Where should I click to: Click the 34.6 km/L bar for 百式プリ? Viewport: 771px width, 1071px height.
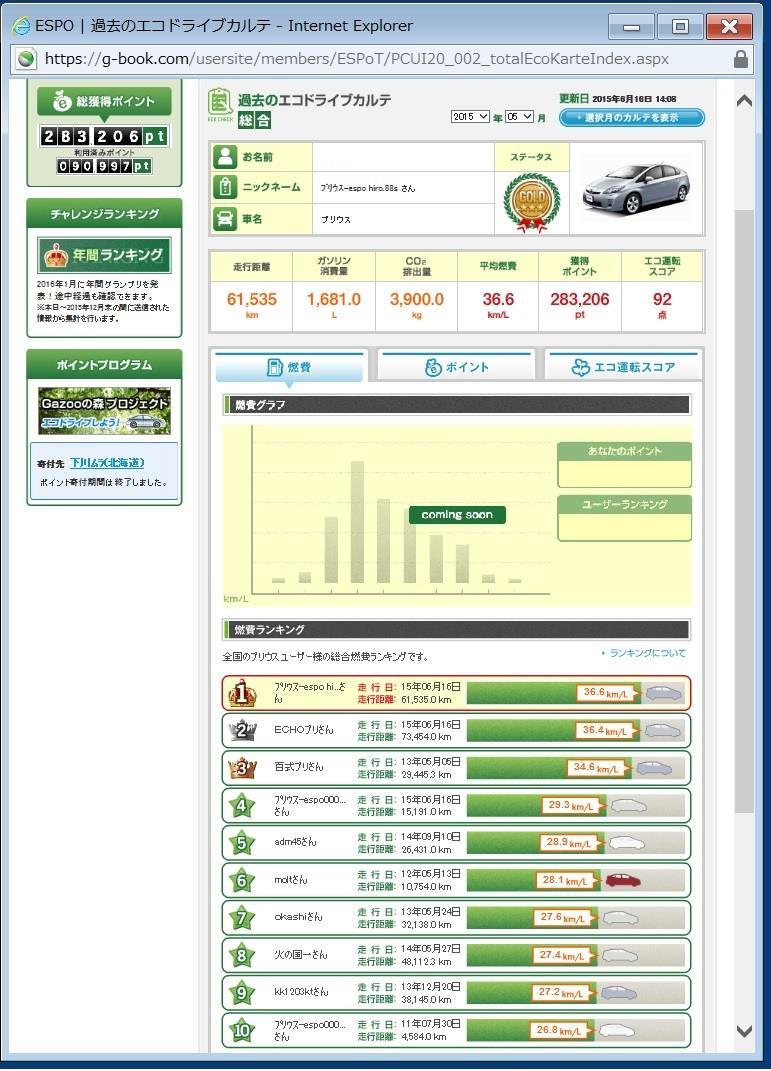pos(548,768)
